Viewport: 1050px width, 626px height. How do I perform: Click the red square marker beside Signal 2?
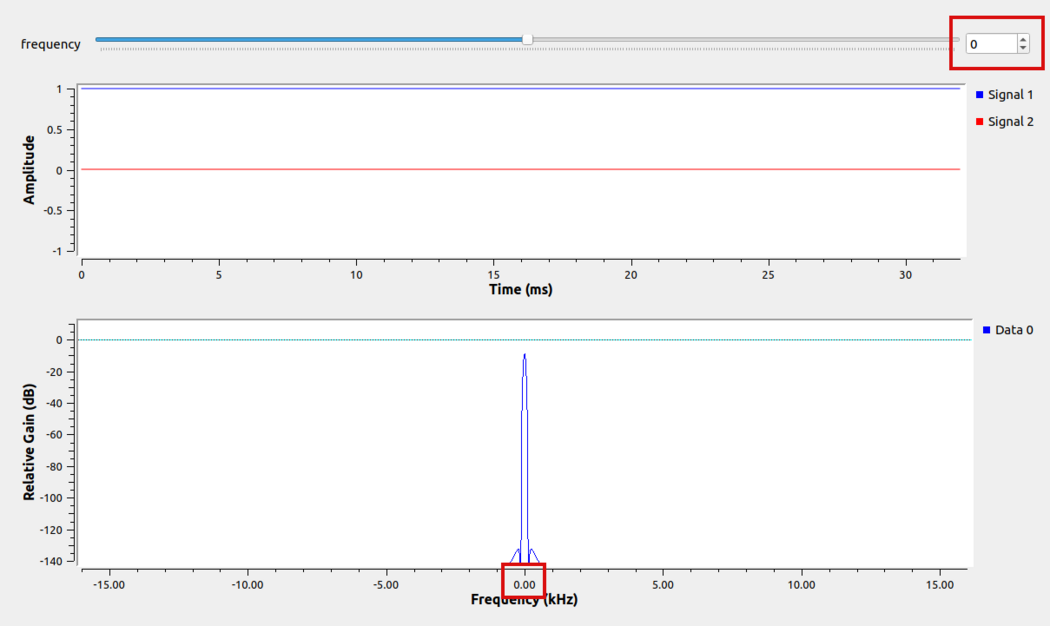[x=980, y=122]
